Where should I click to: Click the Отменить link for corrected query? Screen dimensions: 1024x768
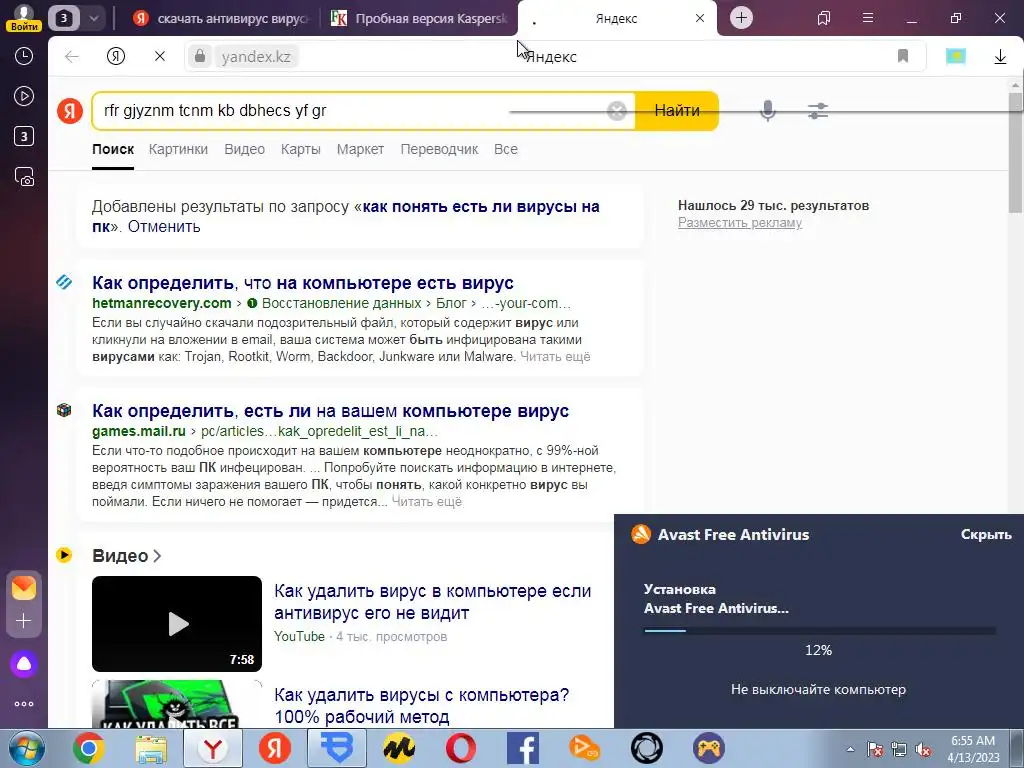[x=164, y=227]
